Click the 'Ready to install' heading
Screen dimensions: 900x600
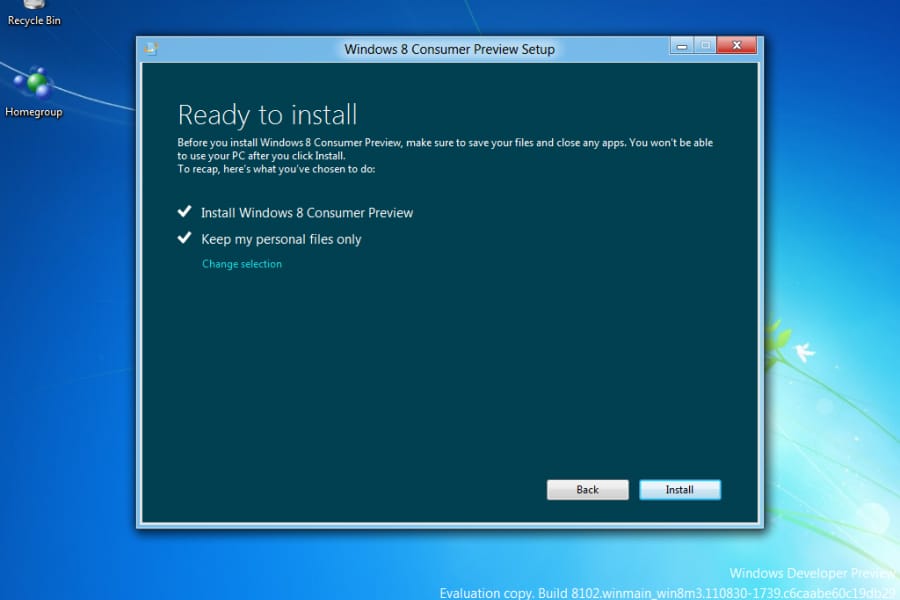click(x=267, y=115)
